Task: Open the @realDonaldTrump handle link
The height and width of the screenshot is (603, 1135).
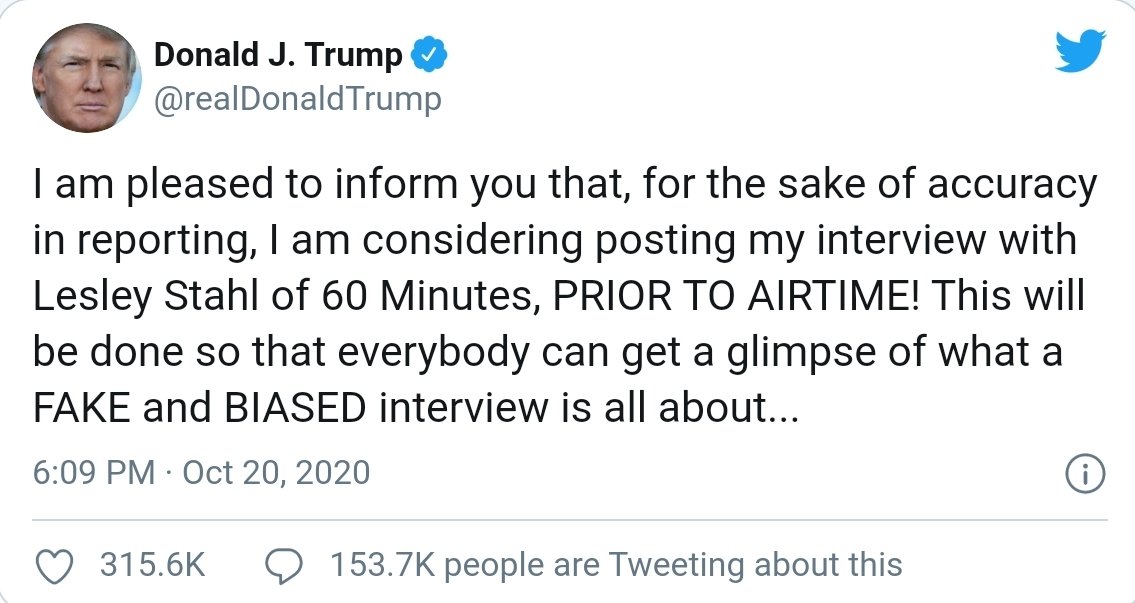Action: [x=297, y=99]
